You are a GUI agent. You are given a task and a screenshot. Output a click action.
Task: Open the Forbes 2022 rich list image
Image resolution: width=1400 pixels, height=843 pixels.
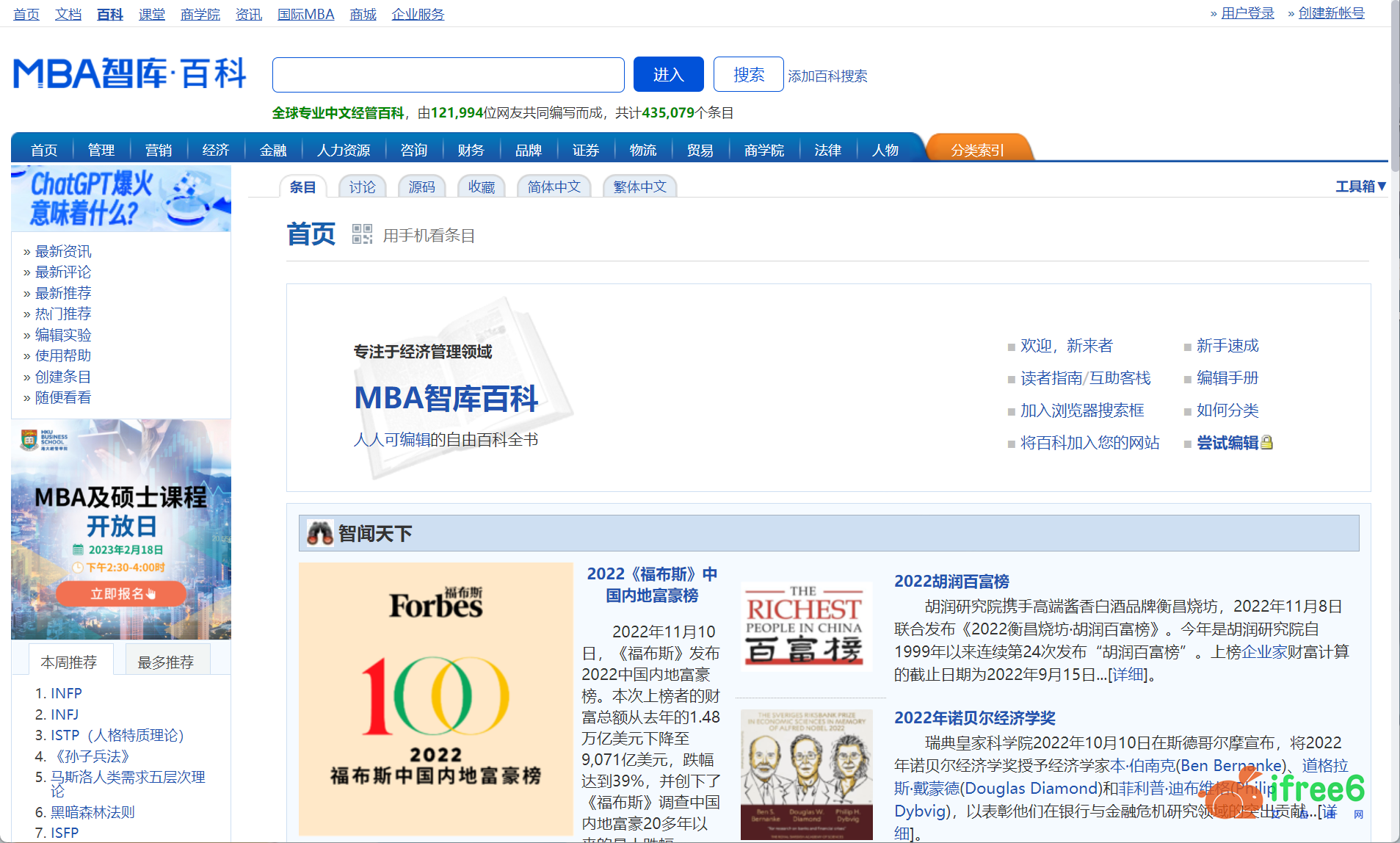click(435, 698)
